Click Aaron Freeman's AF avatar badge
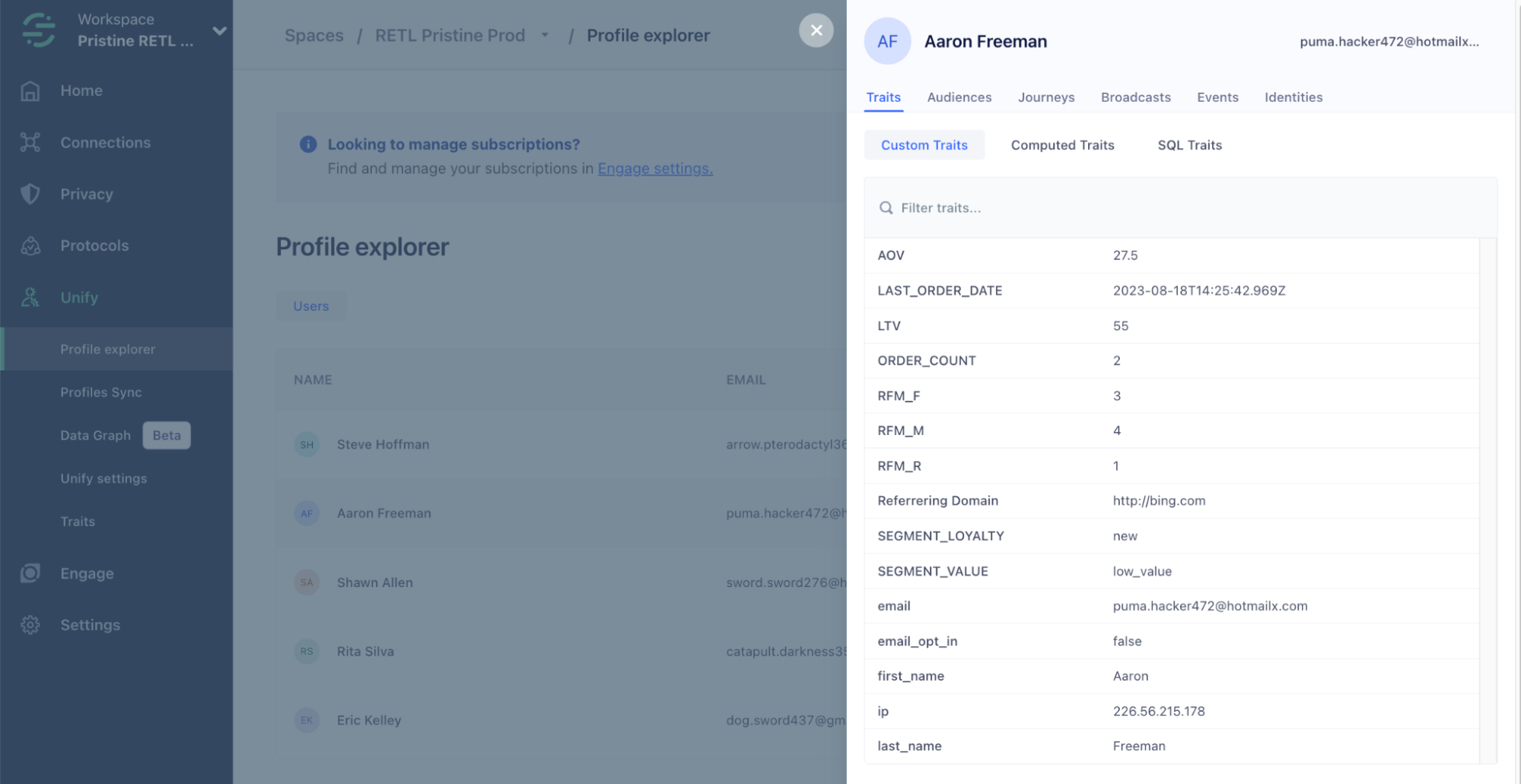This screenshot has height=784, width=1521. [x=887, y=42]
